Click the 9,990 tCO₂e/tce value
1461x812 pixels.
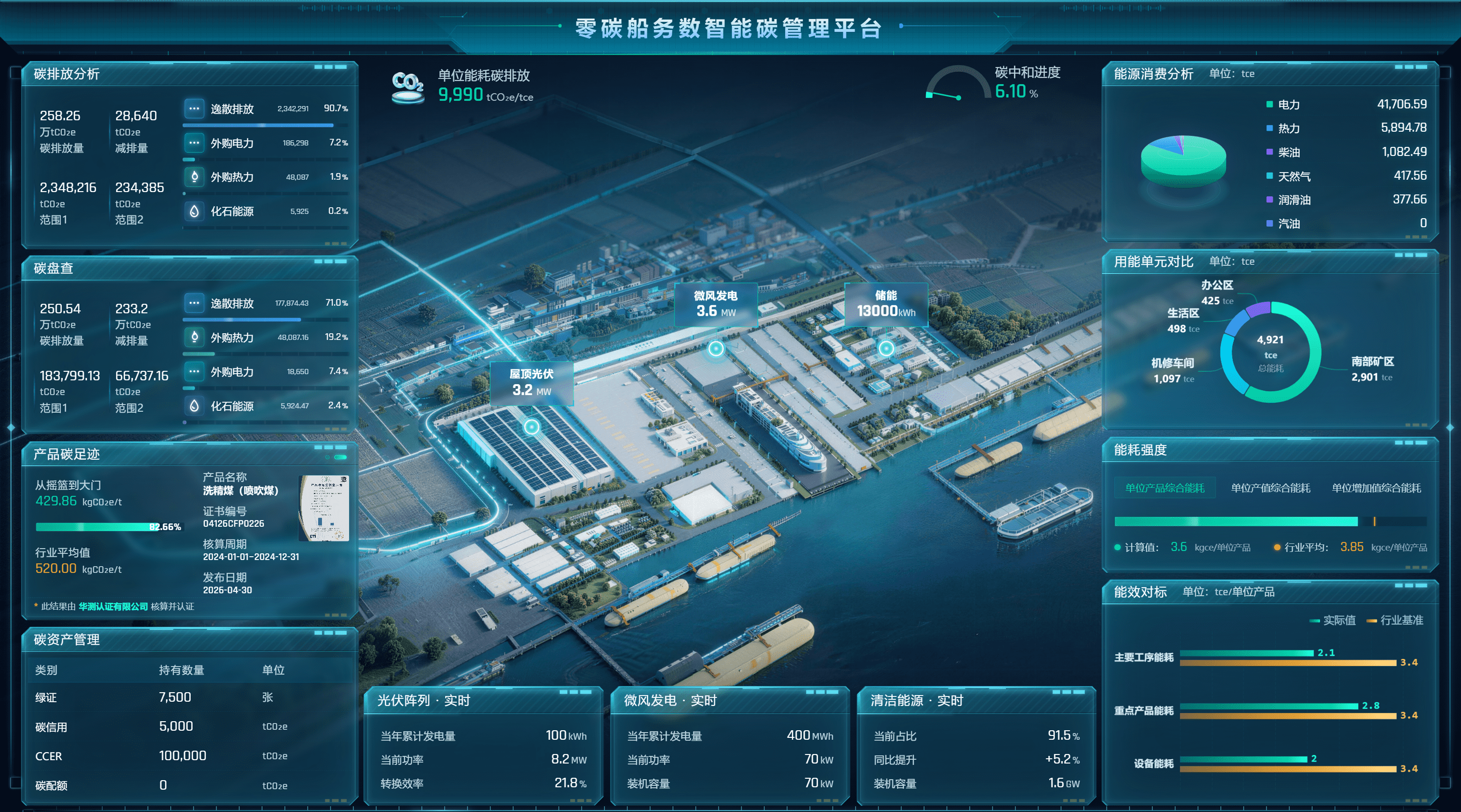pos(486,95)
